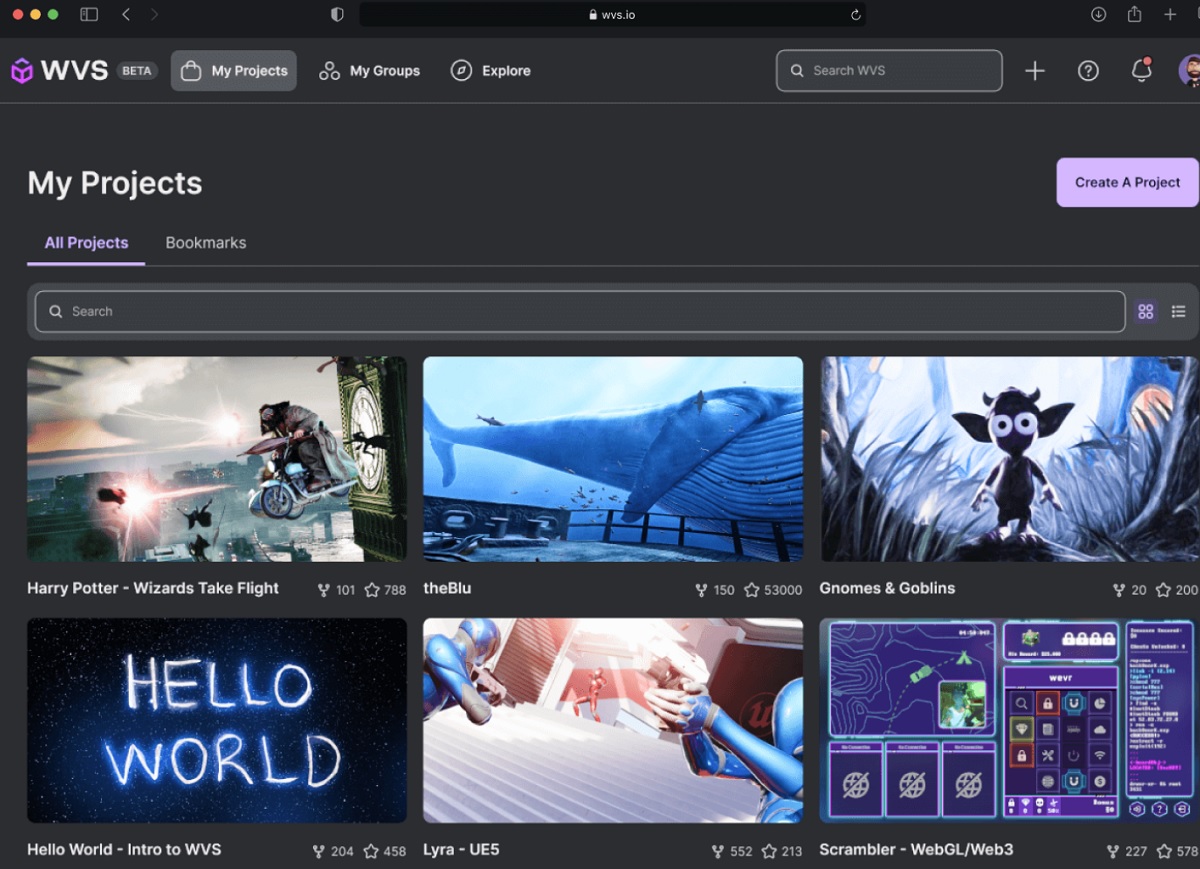Open the notifications bell
This screenshot has height=869, width=1200.
point(1141,70)
